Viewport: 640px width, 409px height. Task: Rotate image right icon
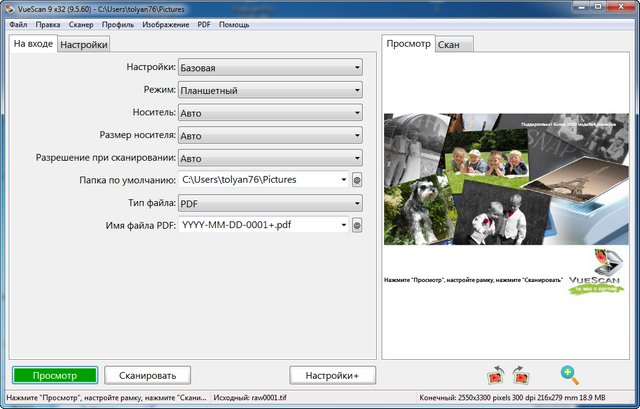521,375
